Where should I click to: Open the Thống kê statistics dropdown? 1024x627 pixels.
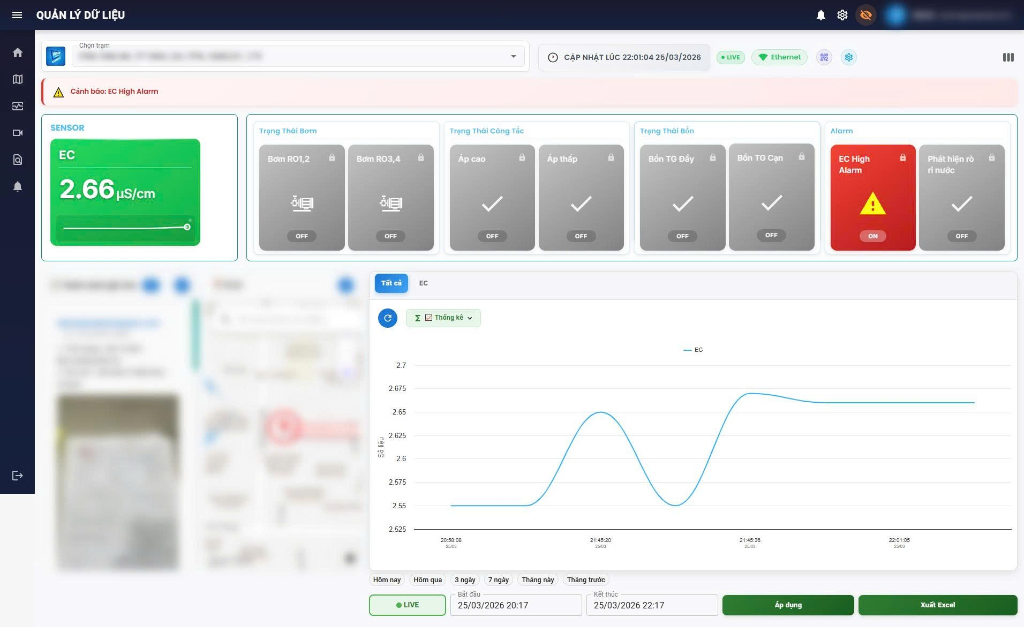443,318
